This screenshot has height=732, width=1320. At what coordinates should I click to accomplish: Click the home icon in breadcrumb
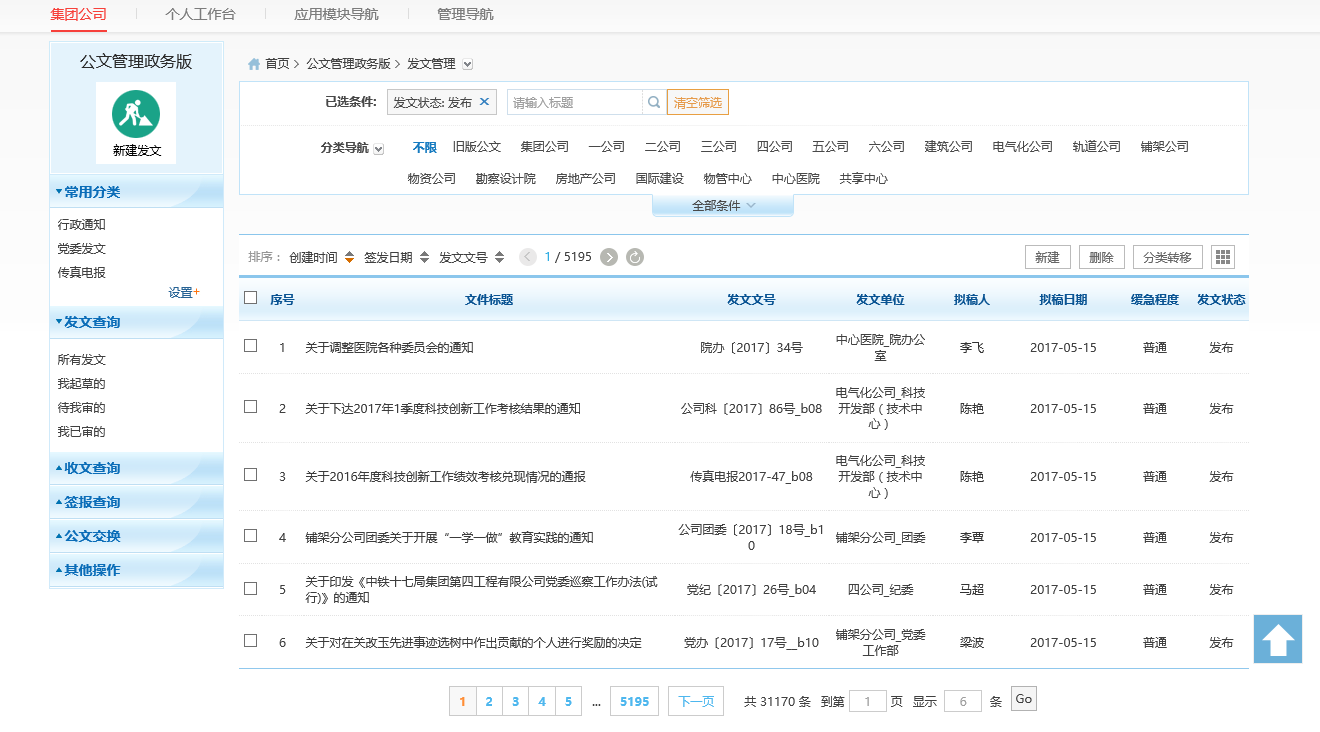(x=254, y=64)
